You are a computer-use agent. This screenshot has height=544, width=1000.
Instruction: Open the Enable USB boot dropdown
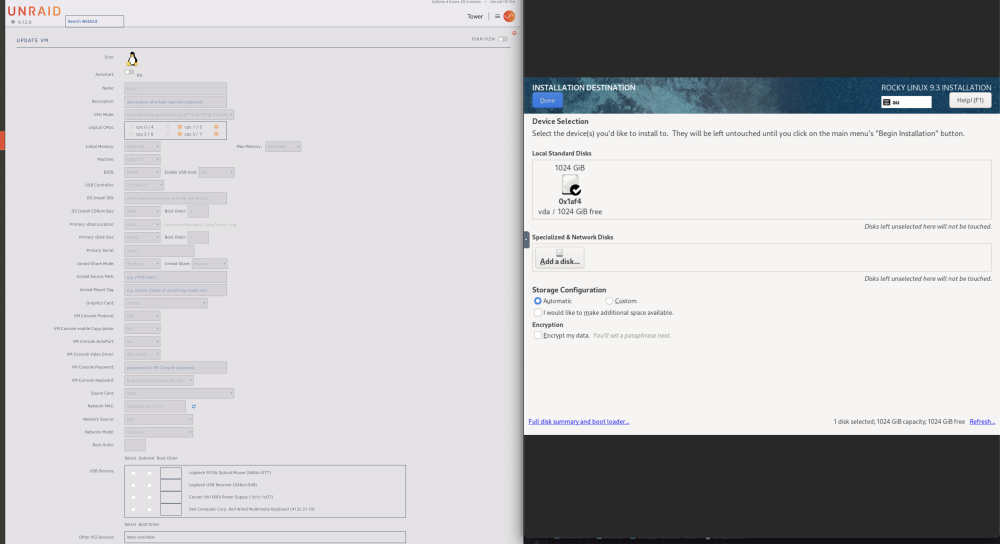(217, 172)
